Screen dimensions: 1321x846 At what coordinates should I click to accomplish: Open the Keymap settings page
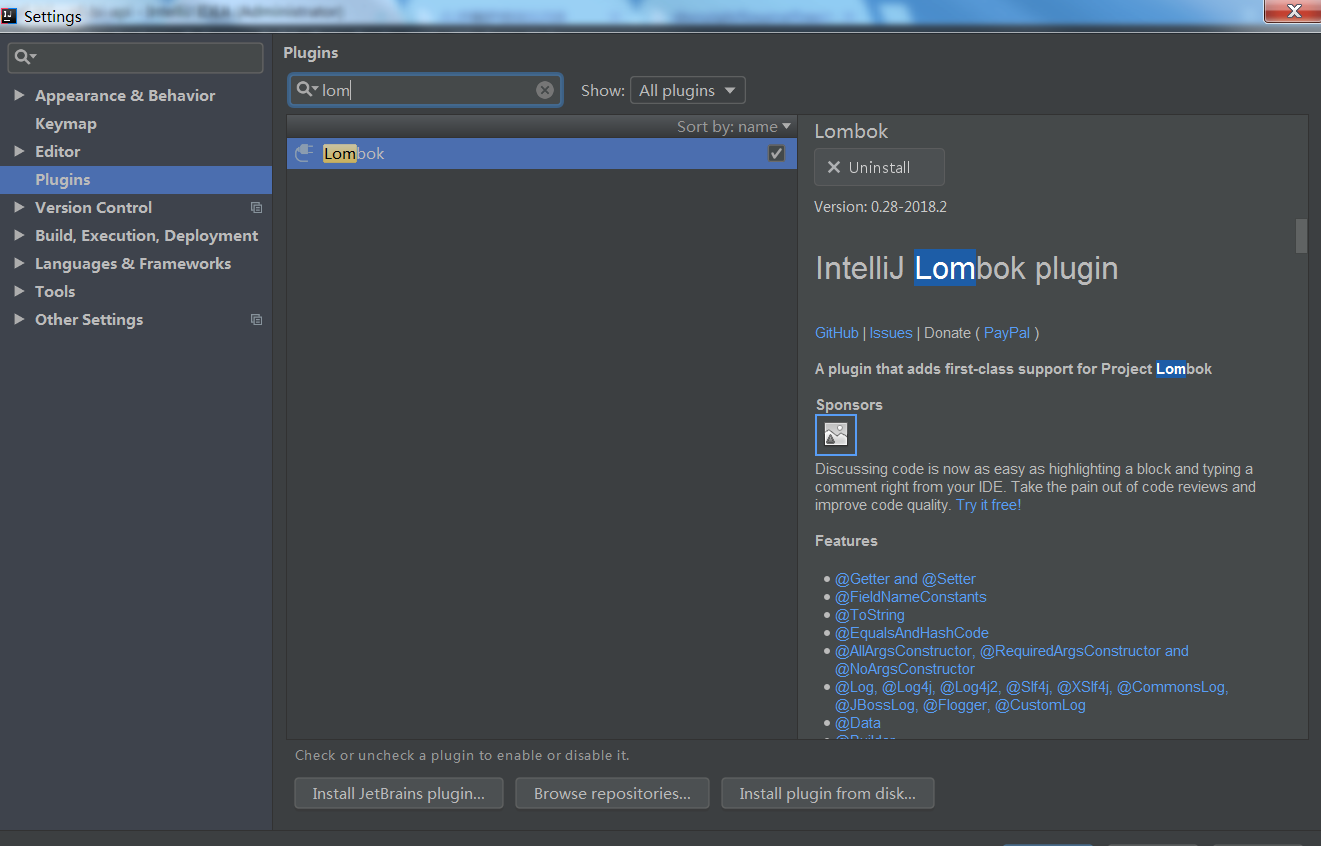(66, 124)
